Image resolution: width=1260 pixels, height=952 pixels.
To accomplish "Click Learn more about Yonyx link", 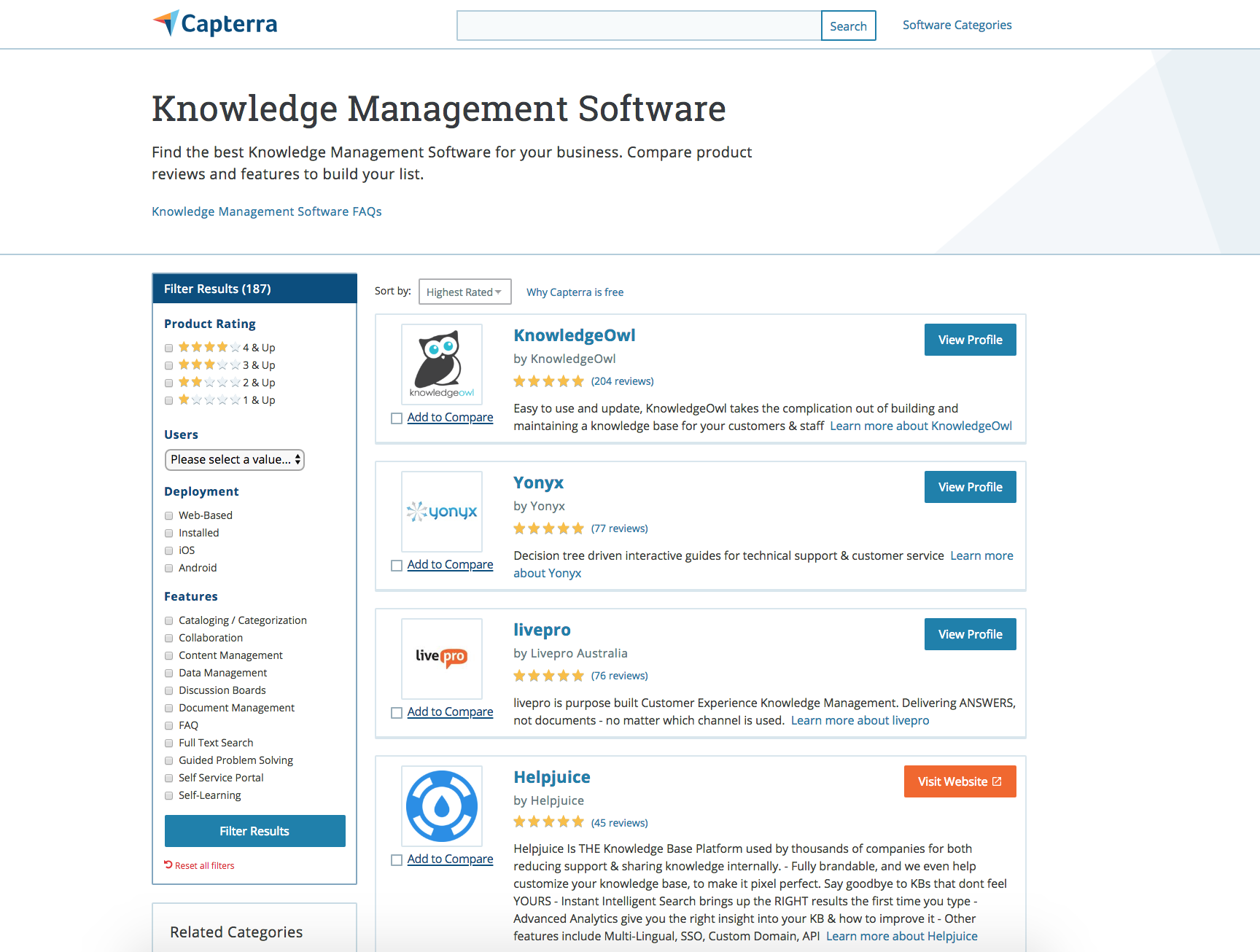I will pos(981,555).
